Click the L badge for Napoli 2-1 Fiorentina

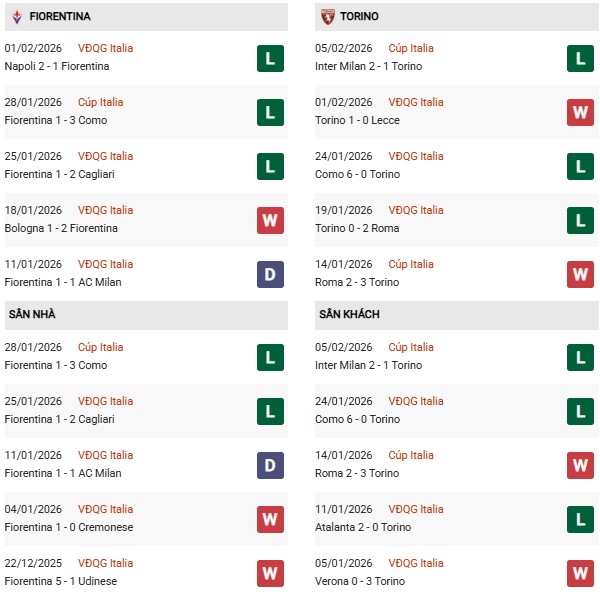[270, 58]
